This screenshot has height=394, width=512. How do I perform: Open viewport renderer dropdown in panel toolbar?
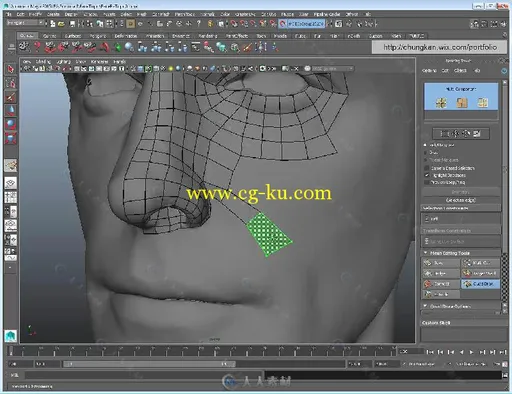[332, 69]
